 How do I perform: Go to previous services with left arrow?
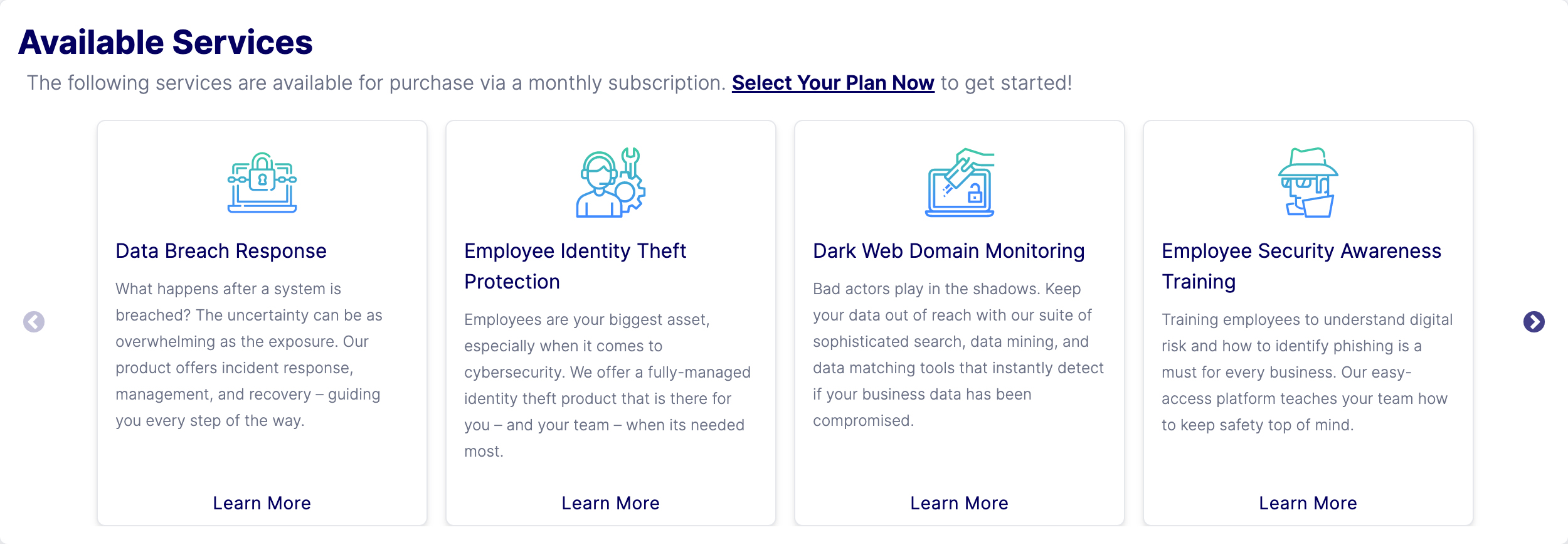point(34,322)
